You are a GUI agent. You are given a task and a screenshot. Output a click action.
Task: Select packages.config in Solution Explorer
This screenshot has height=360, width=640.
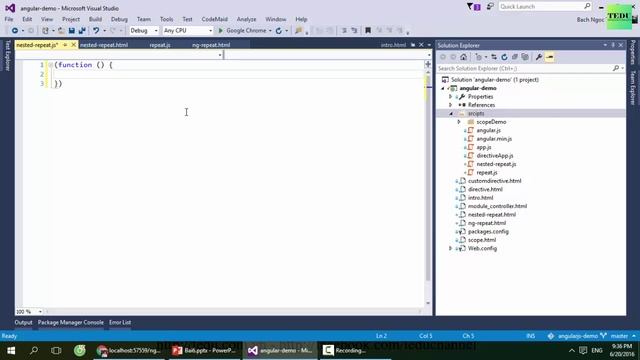click(x=488, y=231)
